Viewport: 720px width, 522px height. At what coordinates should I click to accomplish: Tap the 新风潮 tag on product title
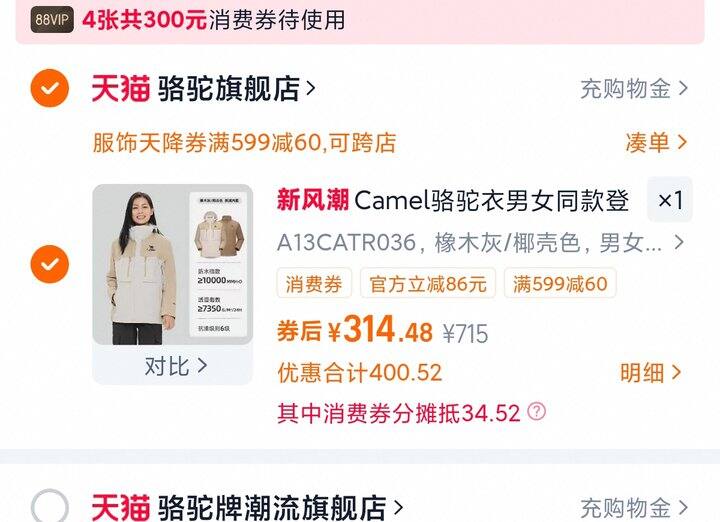point(313,200)
